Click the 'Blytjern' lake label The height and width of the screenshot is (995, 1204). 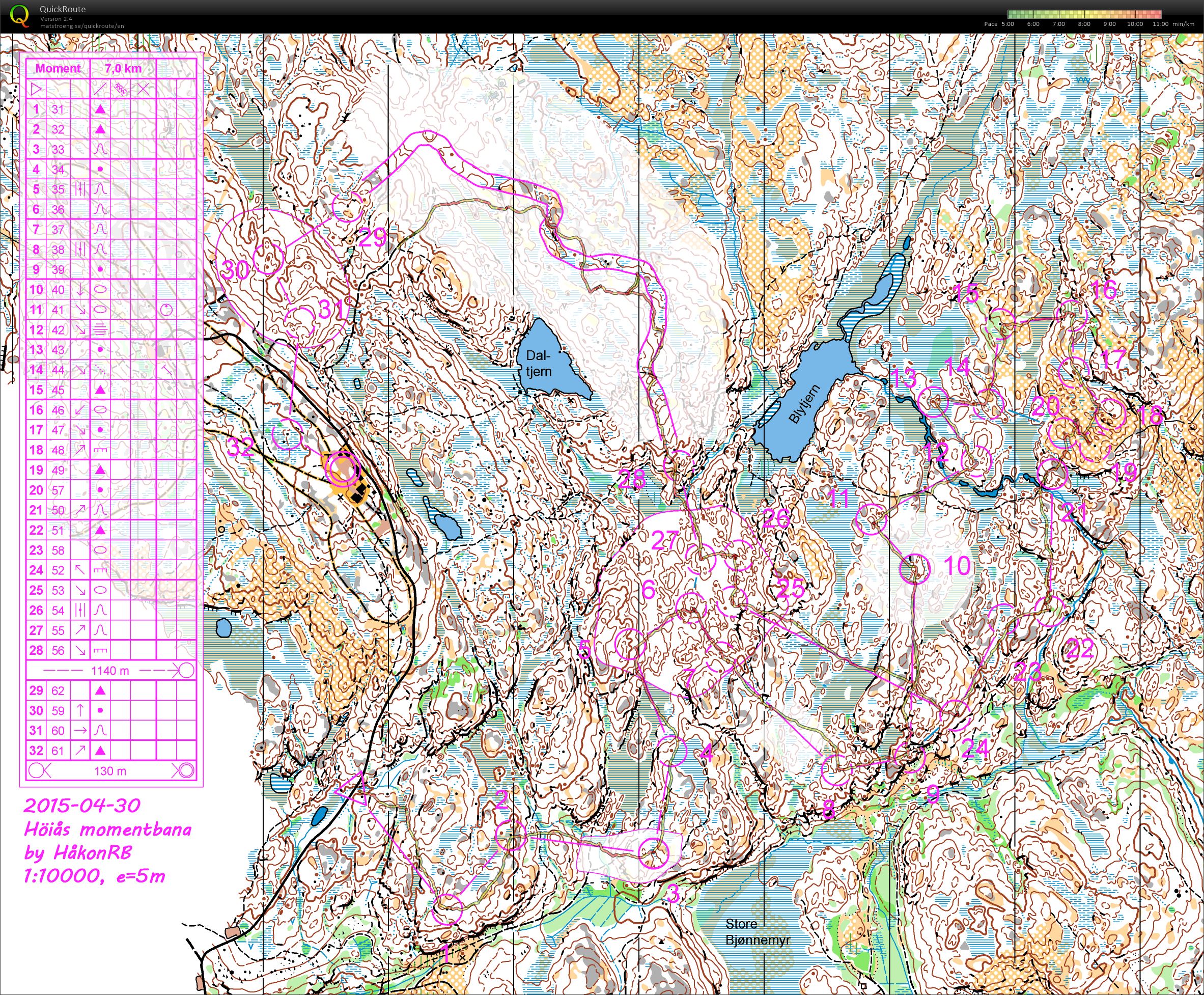pos(804,404)
